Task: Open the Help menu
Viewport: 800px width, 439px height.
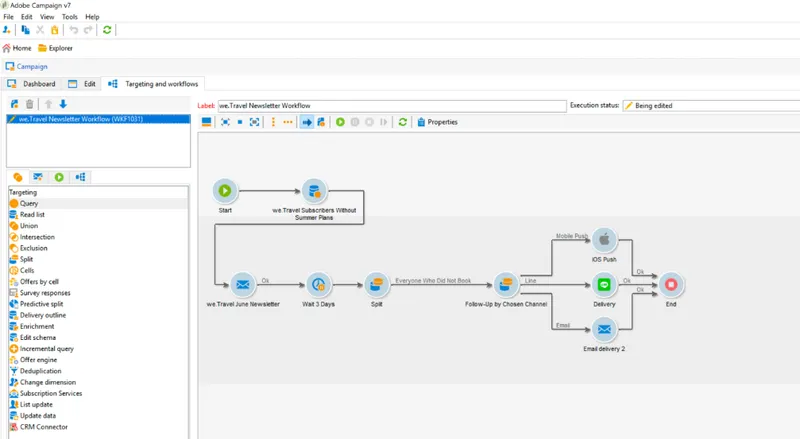Action: point(92,17)
